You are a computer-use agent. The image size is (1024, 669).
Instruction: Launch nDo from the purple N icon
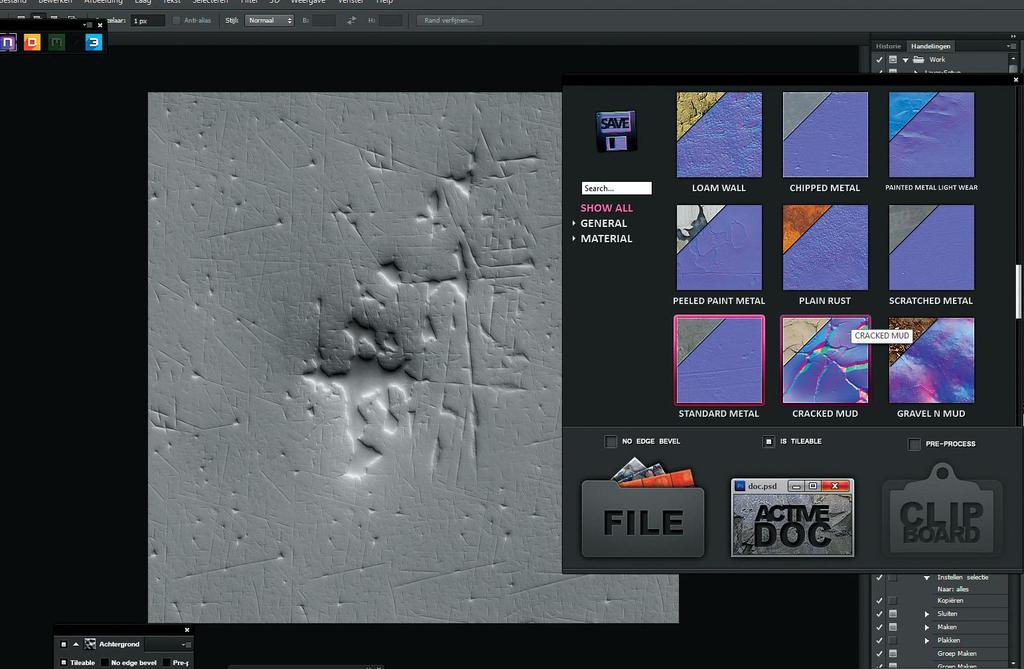(x=7, y=42)
